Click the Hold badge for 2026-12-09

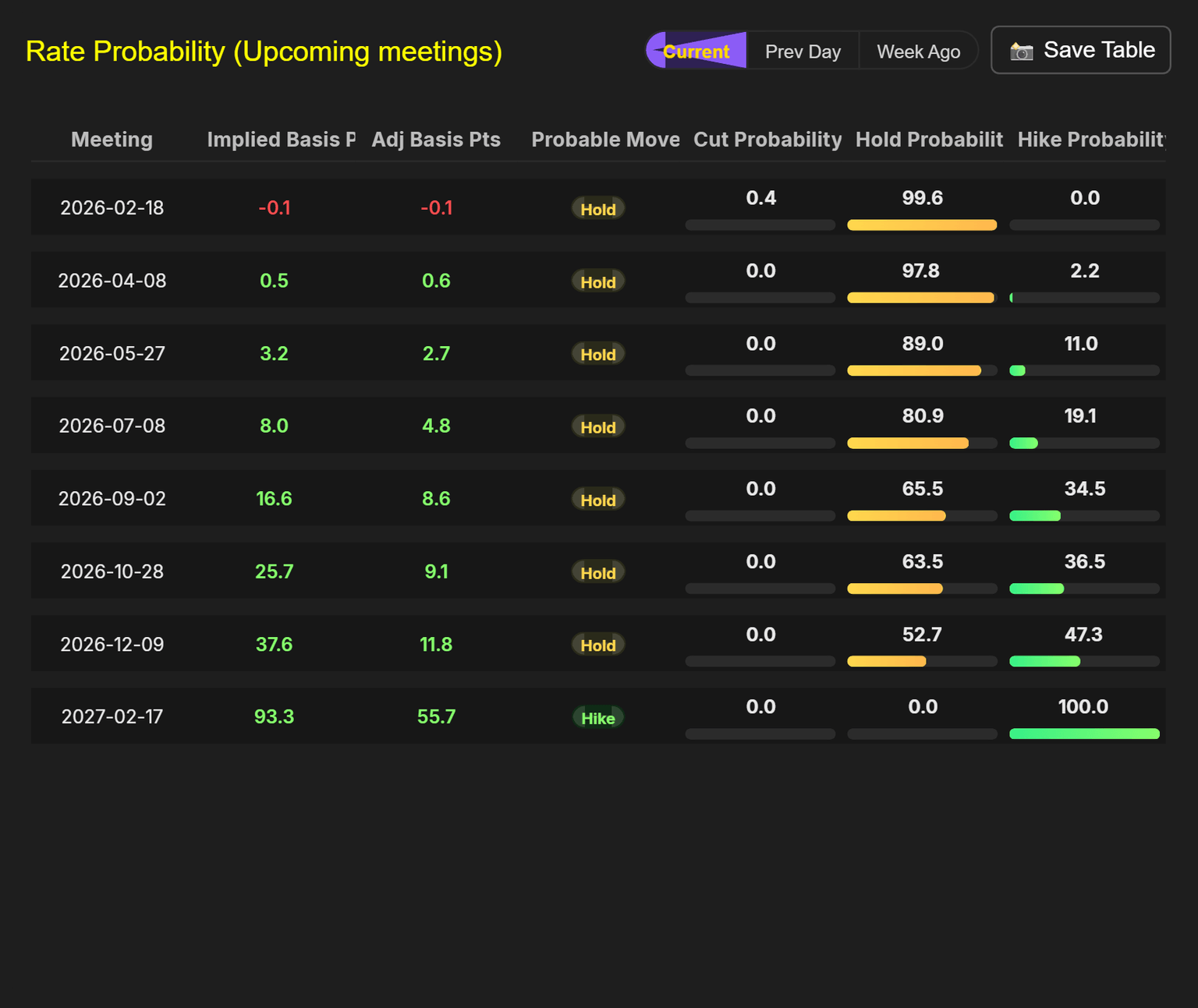(598, 645)
